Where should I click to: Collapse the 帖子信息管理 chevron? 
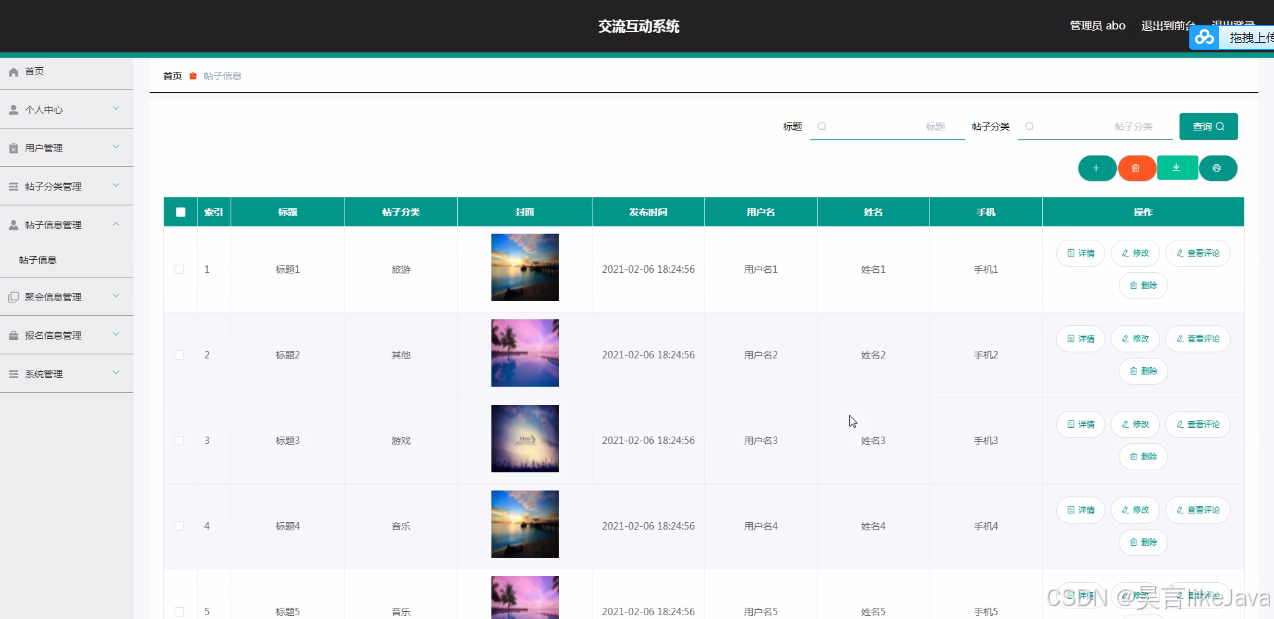(x=116, y=224)
